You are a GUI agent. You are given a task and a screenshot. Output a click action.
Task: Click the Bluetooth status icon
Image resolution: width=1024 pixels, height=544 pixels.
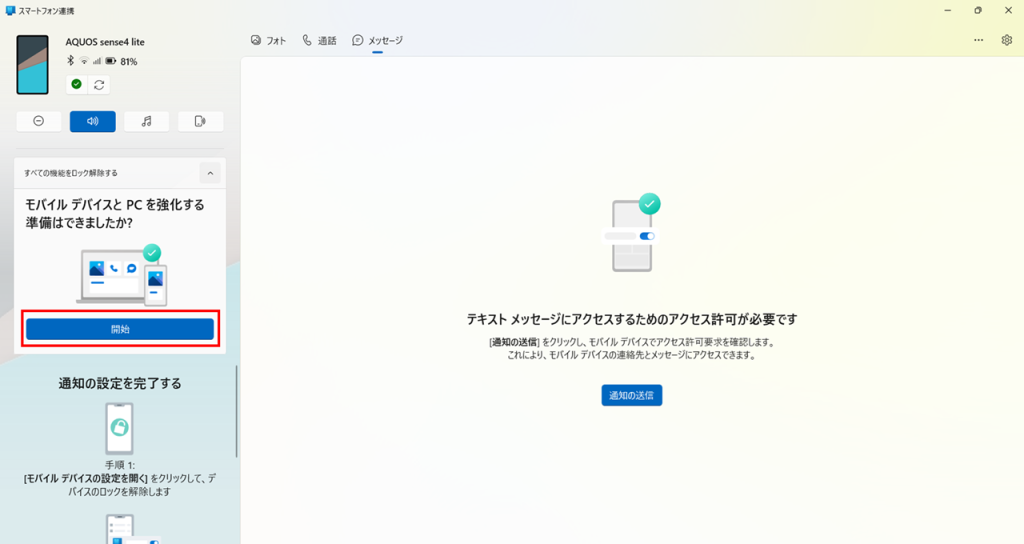(70, 62)
